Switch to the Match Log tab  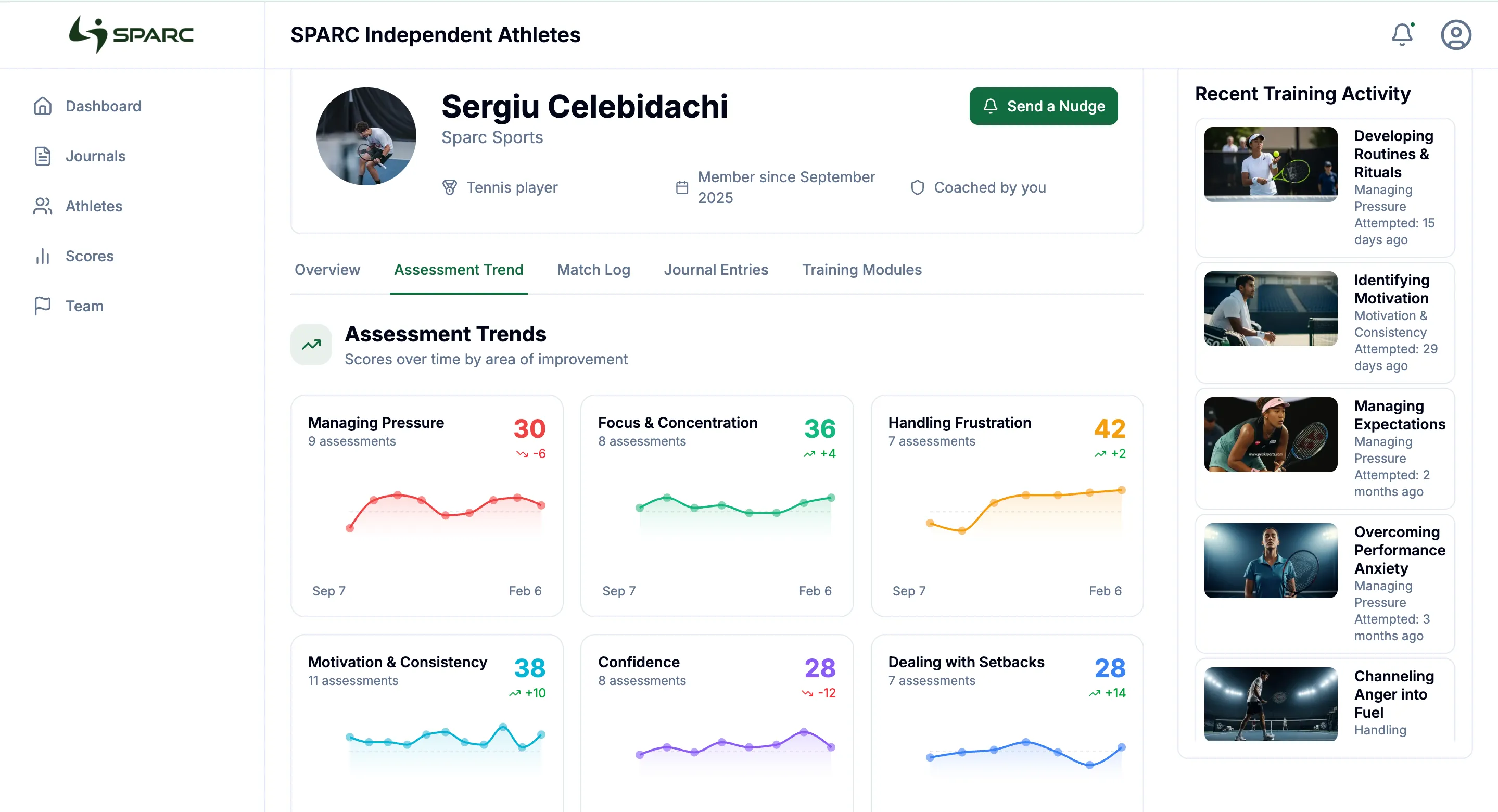pyautogui.click(x=593, y=269)
